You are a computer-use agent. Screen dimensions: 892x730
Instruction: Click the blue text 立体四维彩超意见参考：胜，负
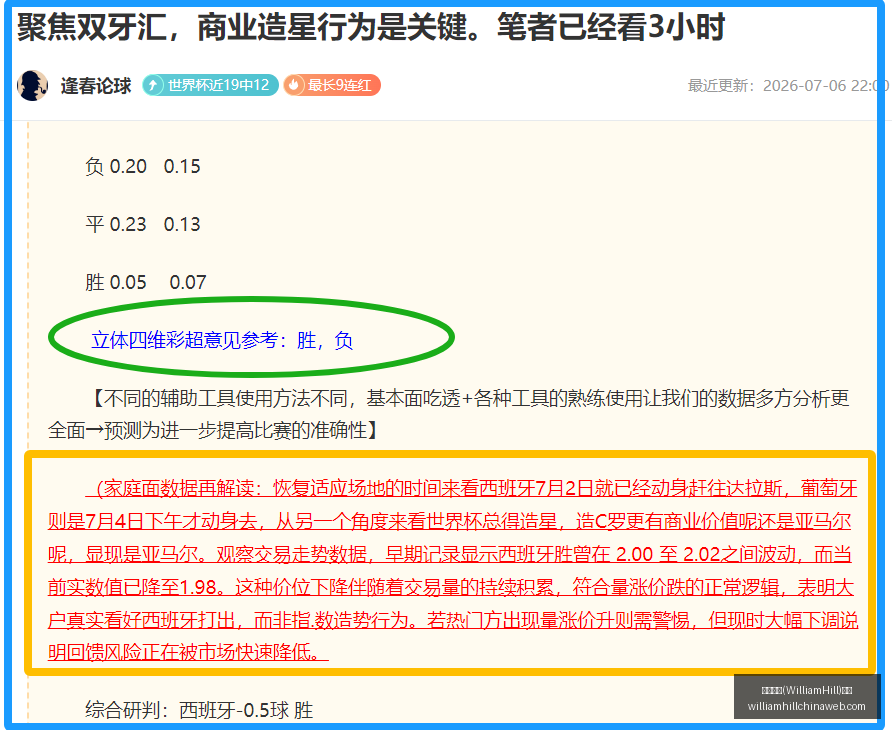point(222,340)
